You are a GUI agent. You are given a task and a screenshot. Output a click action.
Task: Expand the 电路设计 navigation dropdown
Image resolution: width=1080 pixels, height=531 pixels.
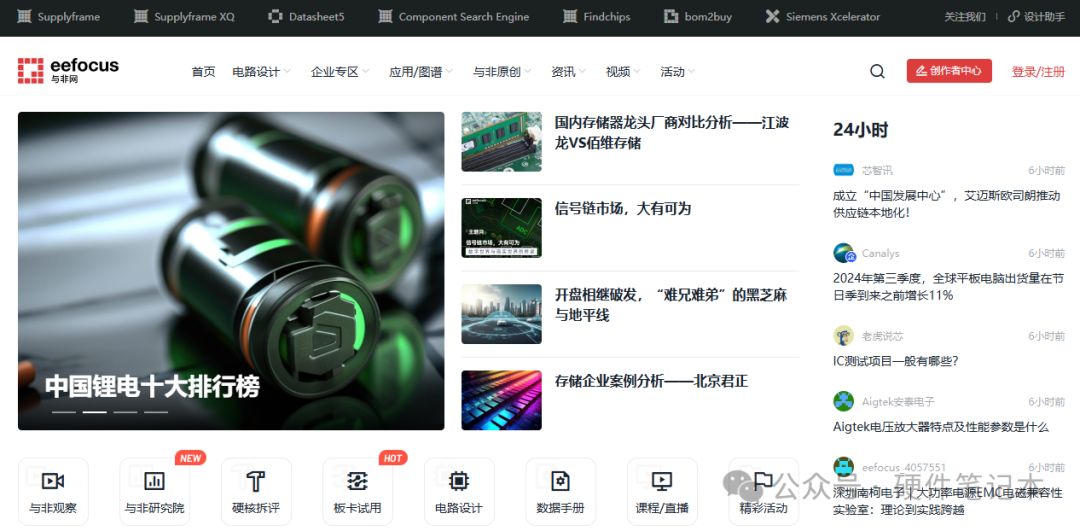(x=261, y=72)
